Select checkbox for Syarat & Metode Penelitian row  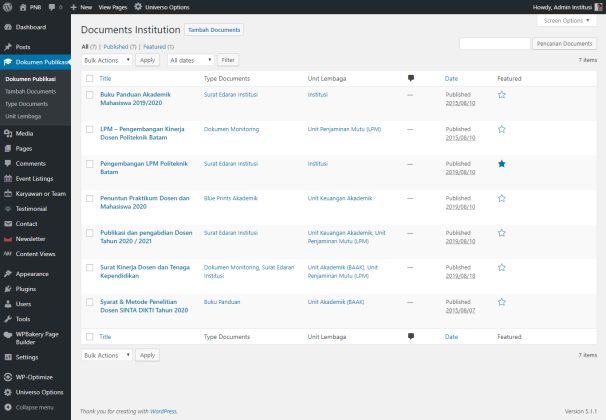[89, 300]
